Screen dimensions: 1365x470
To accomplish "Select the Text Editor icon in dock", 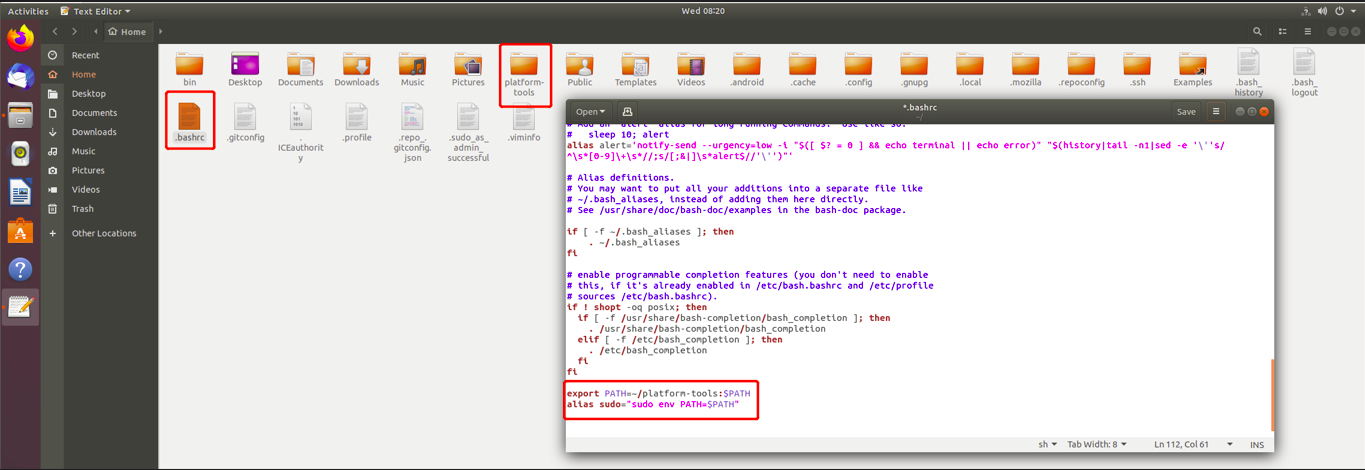I will [x=20, y=307].
